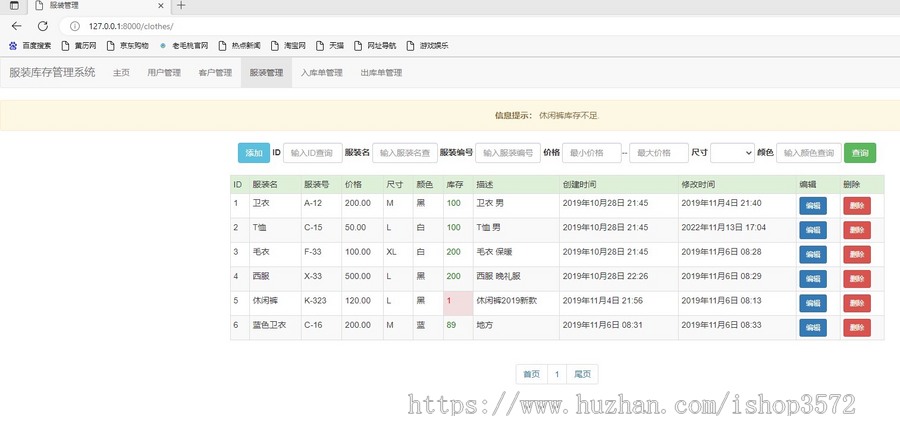Open the 游戏娱乐 bookmark
900x439 pixels.
tap(427, 46)
